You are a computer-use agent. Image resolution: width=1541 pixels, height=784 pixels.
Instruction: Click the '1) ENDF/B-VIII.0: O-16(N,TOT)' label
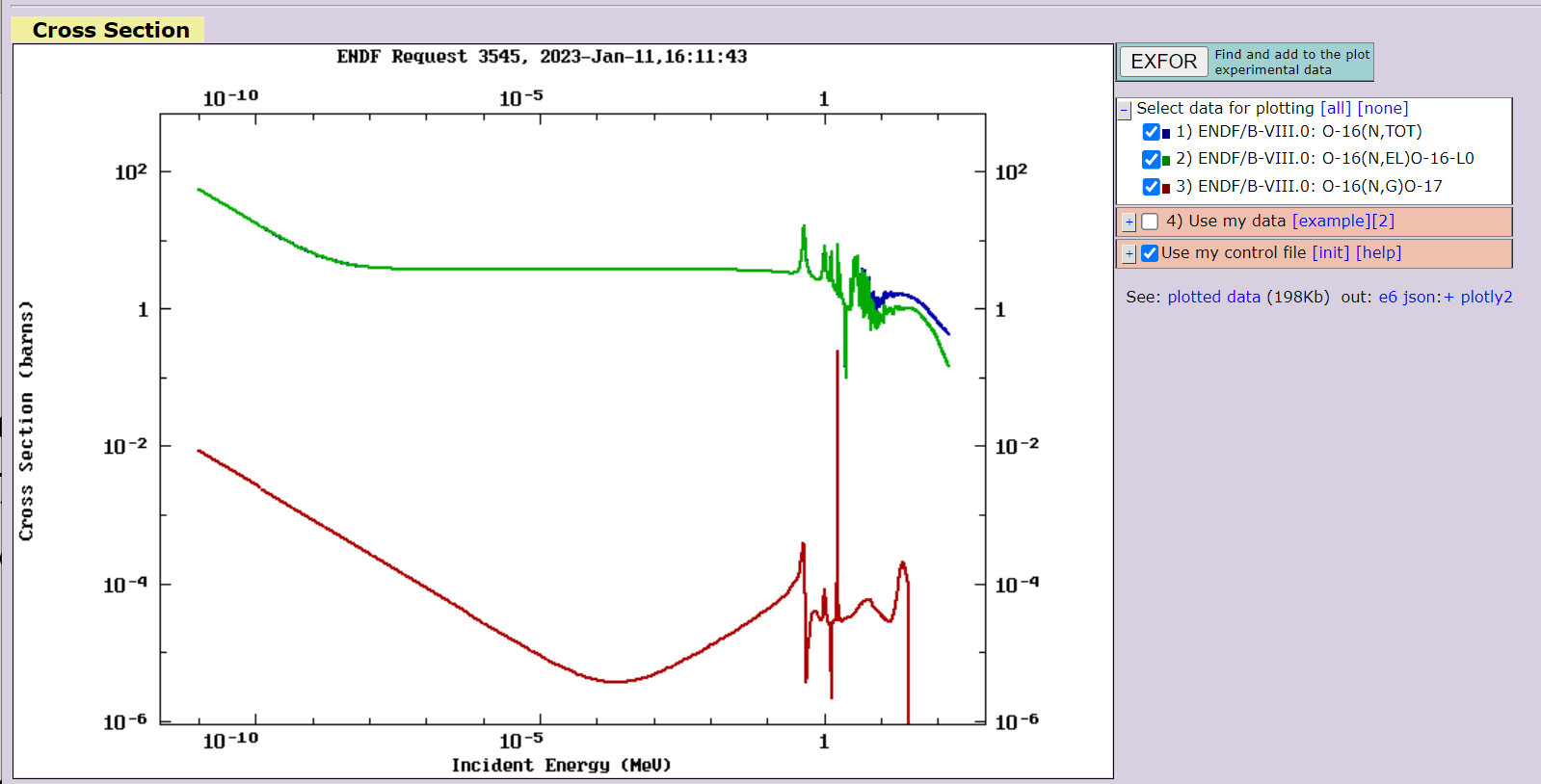click(1299, 131)
